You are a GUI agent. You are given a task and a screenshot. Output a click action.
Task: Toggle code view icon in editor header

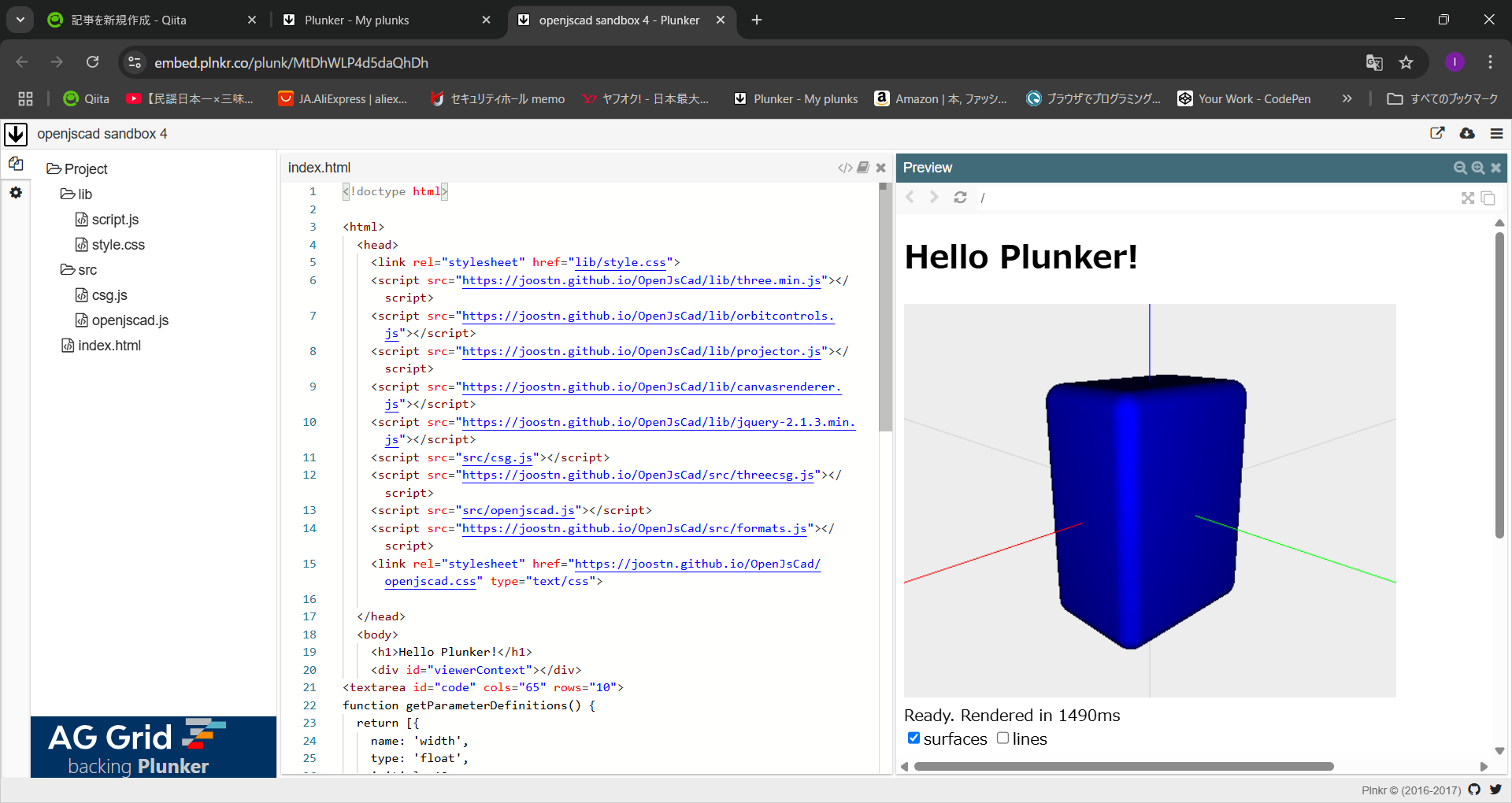point(845,168)
